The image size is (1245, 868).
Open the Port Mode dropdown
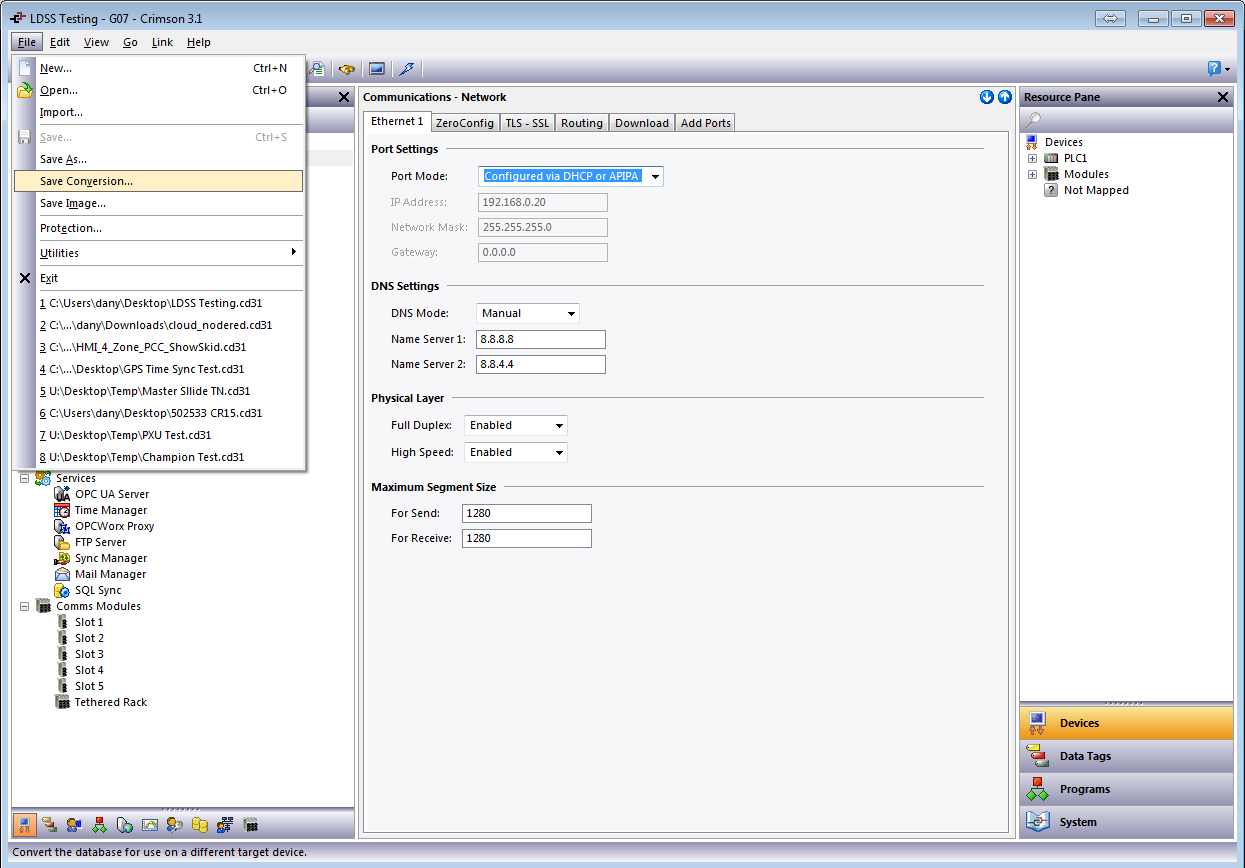point(655,176)
